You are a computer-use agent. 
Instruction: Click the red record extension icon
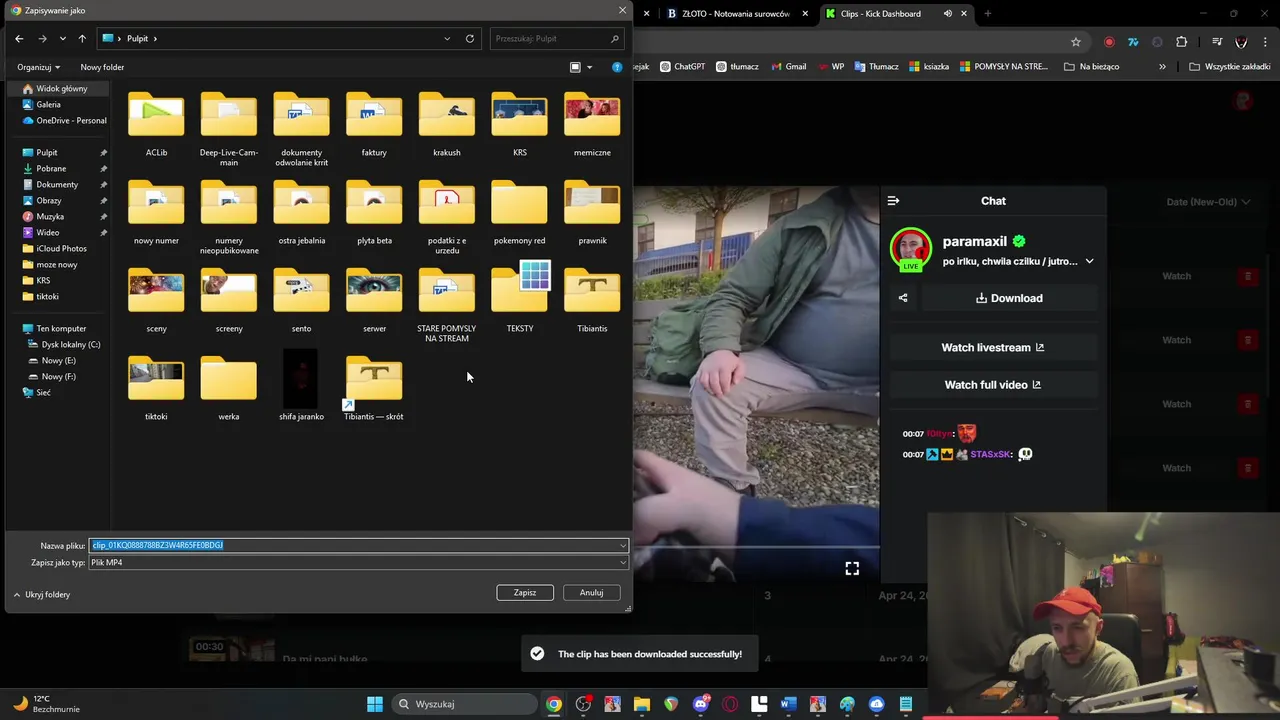pos(1109,42)
